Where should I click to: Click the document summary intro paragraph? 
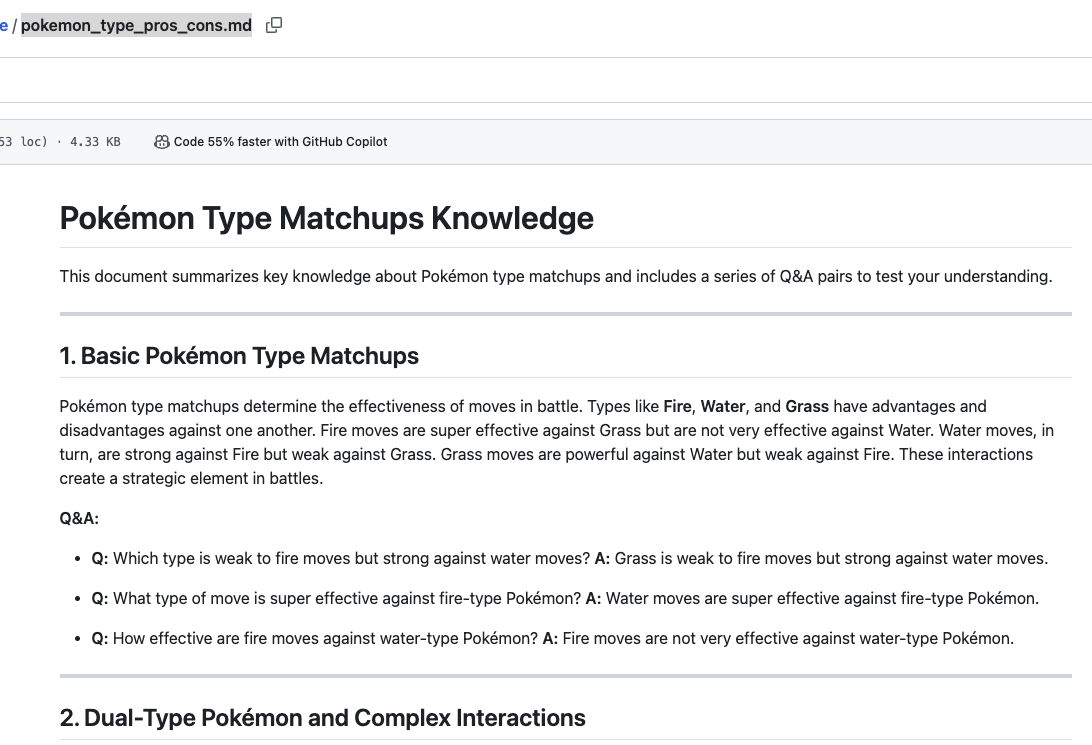(x=555, y=276)
